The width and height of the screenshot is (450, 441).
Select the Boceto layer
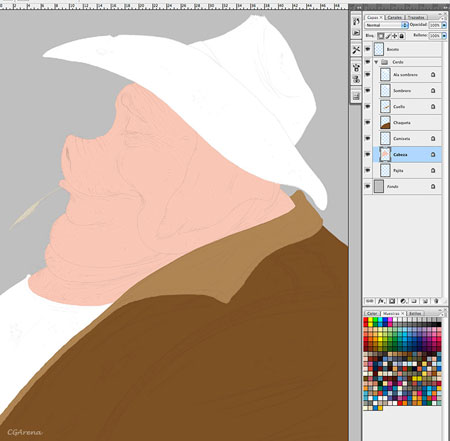[407, 49]
